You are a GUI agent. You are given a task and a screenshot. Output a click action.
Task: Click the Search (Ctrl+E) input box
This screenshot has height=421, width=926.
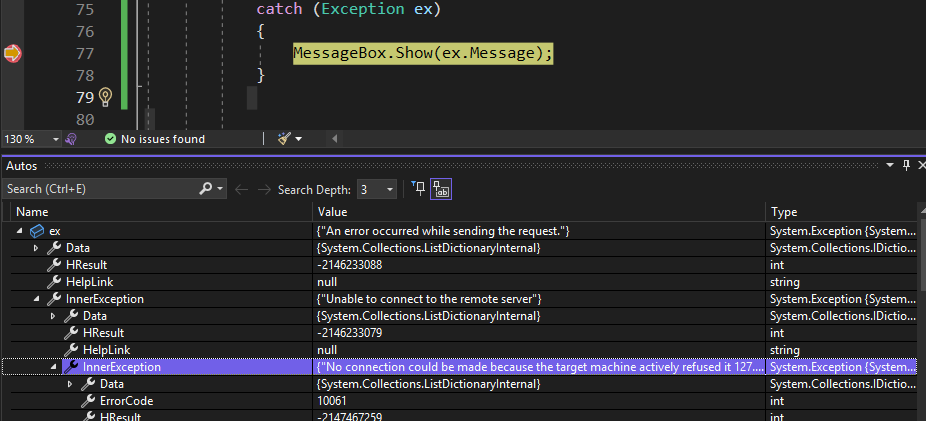click(100, 189)
